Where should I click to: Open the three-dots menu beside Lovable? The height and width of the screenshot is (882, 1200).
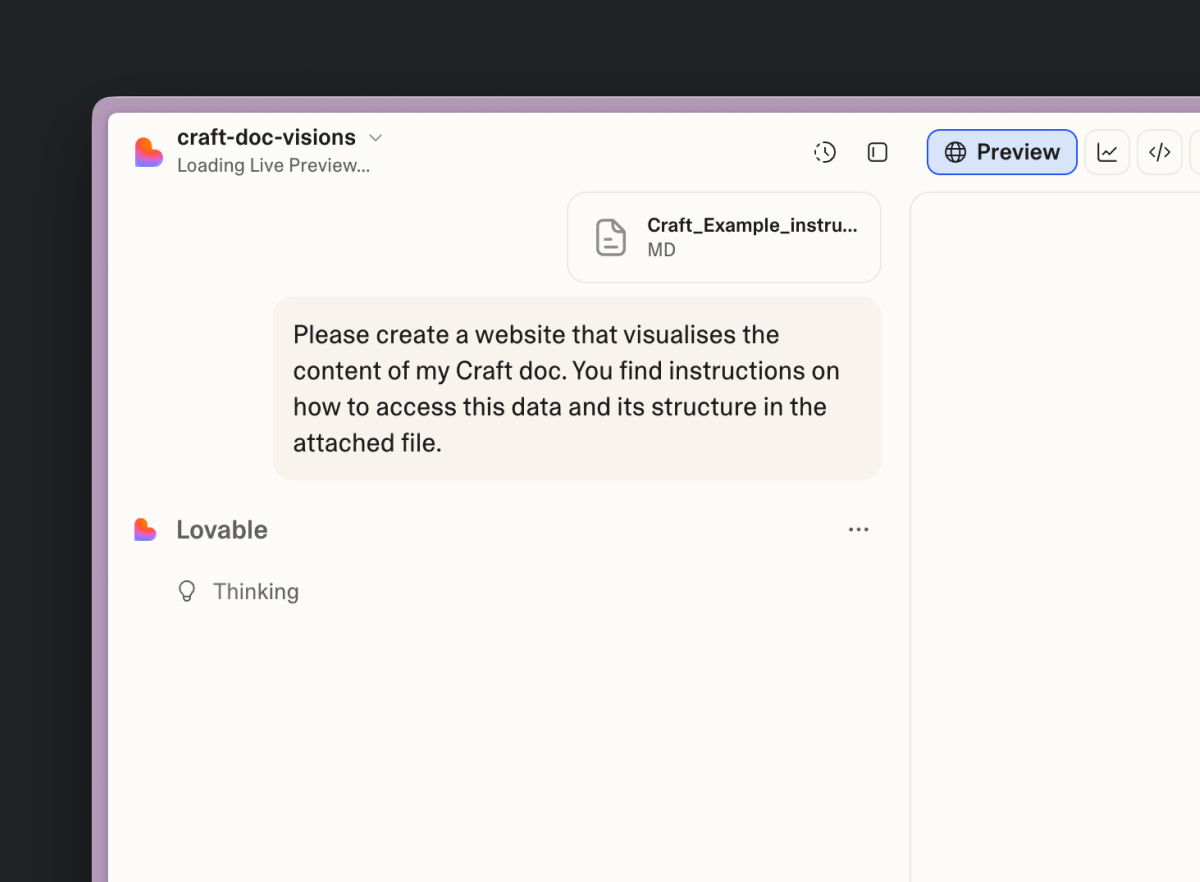[858, 530]
